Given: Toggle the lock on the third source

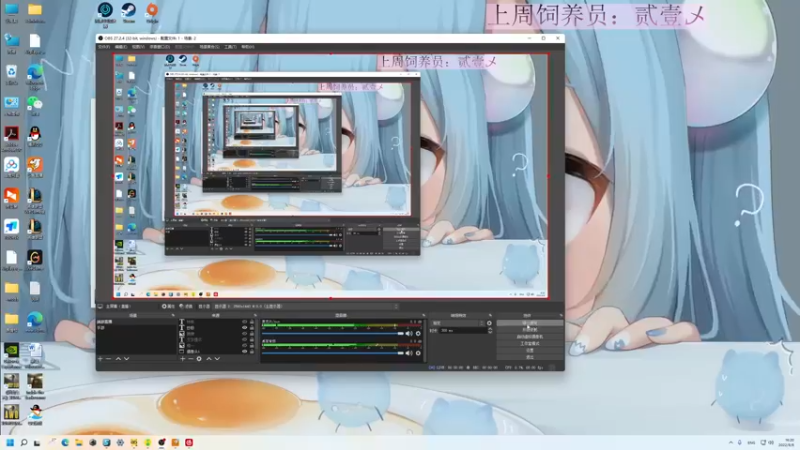Looking at the screenshot, I should (x=252, y=334).
